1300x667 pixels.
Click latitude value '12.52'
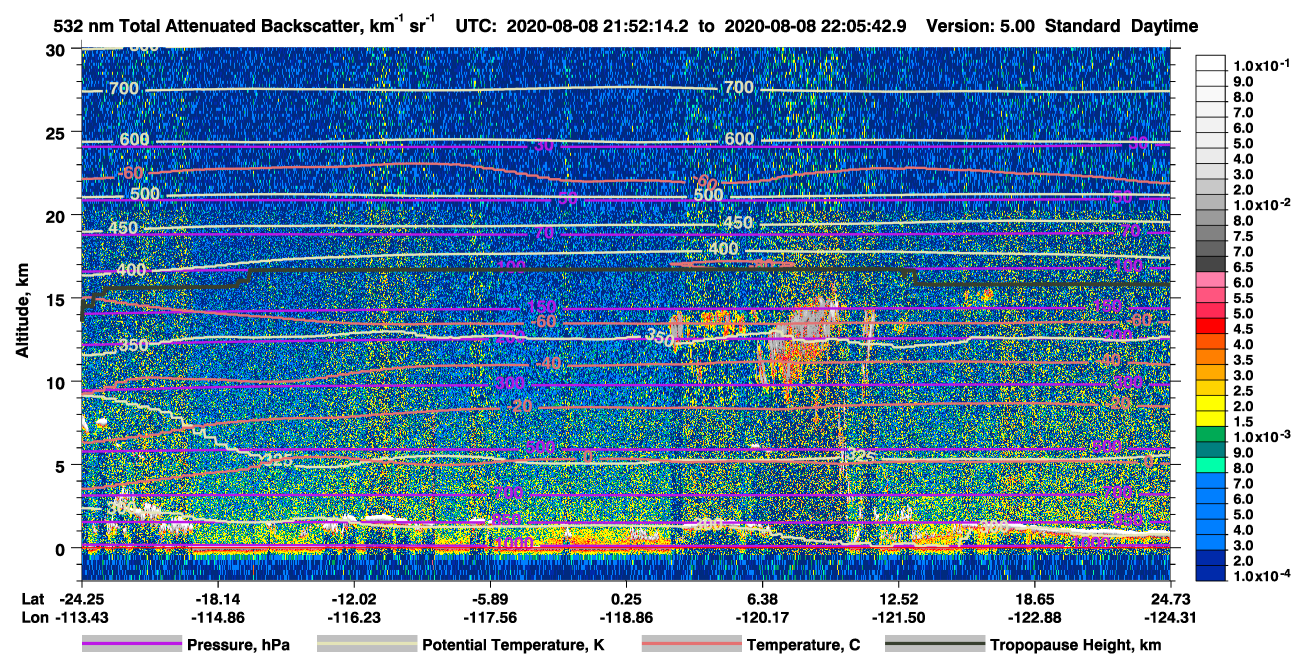pyautogui.click(x=899, y=599)
